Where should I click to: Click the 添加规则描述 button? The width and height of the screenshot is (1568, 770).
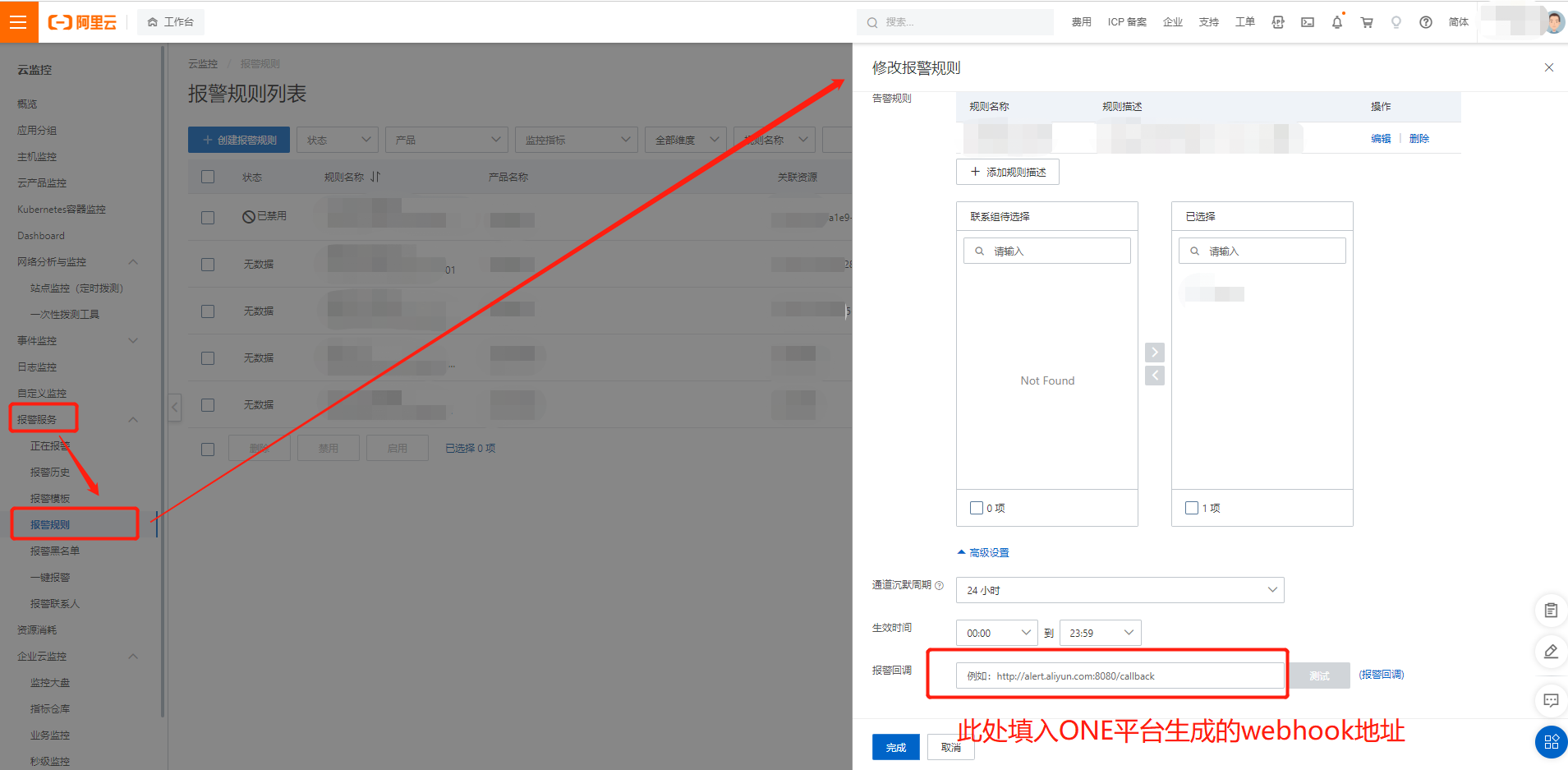coord(1007,172)
